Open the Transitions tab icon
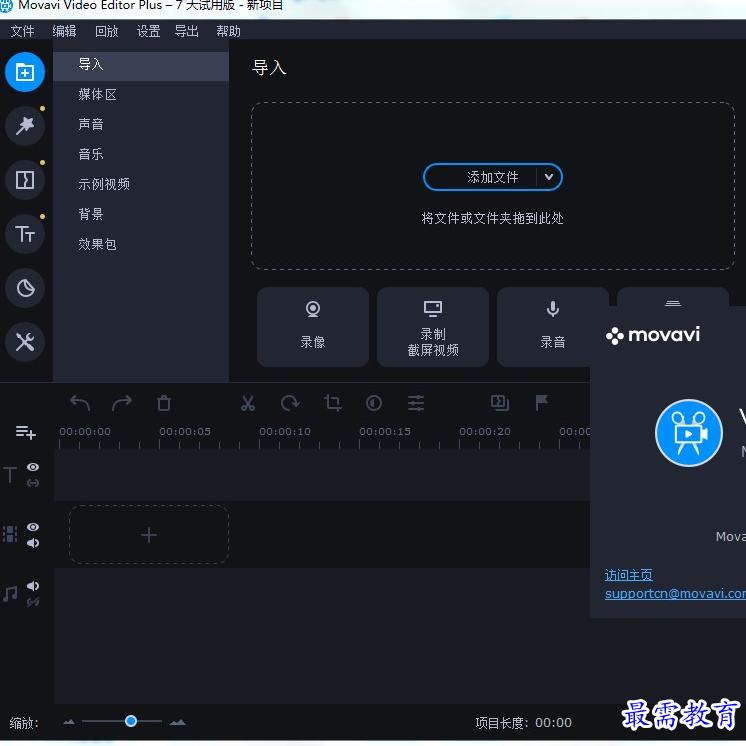This screenshot has height=746, width=746. point(25,180)
